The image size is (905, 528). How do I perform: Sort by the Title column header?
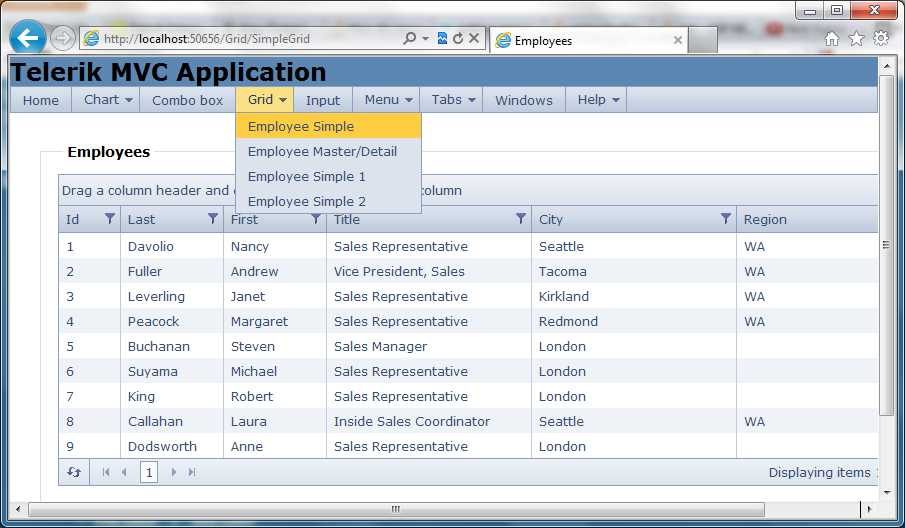(x=347, y=219)
